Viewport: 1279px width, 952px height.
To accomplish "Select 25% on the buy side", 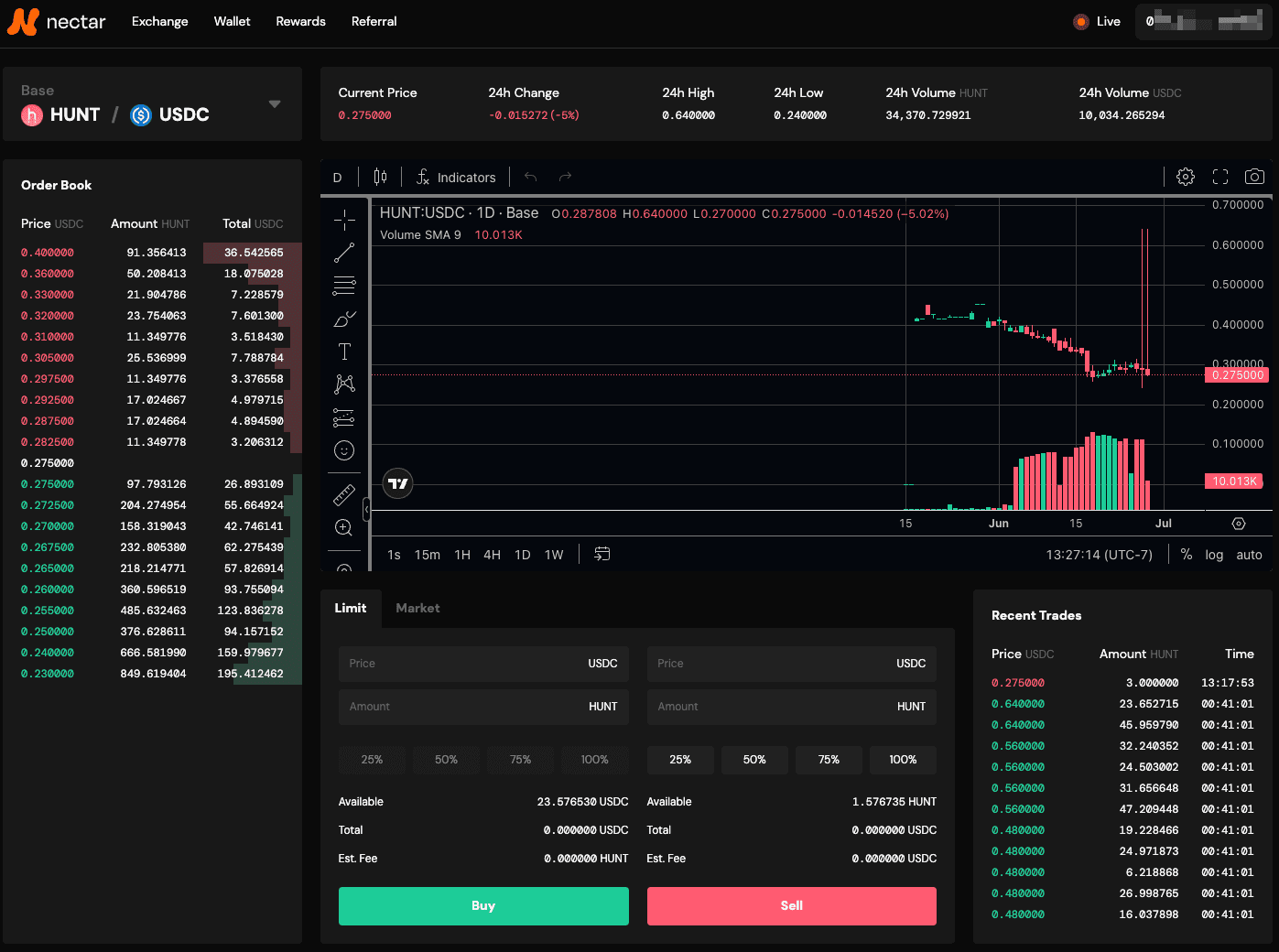I will (x=372, y=760).
